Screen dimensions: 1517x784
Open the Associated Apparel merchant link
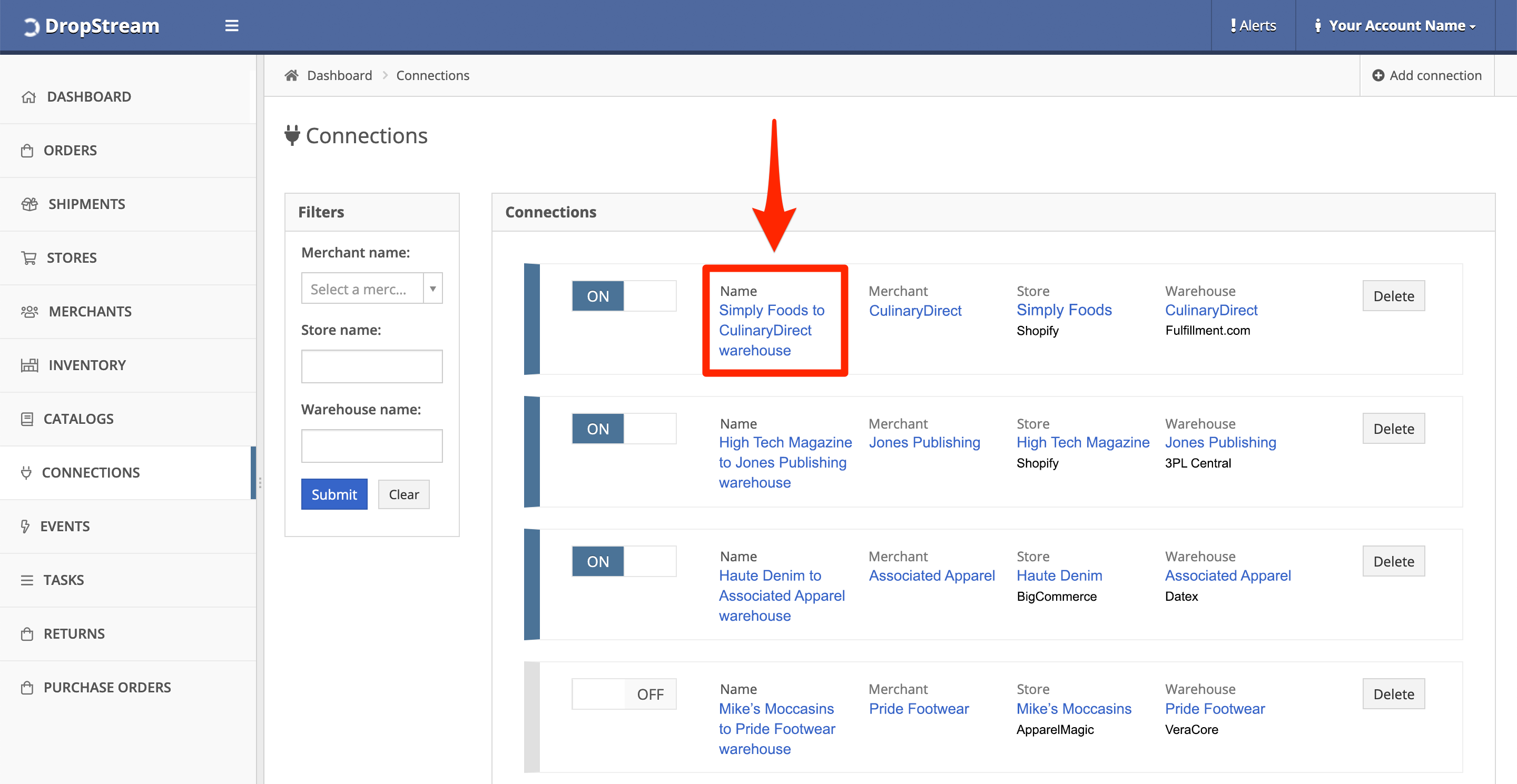click(932, 575)
